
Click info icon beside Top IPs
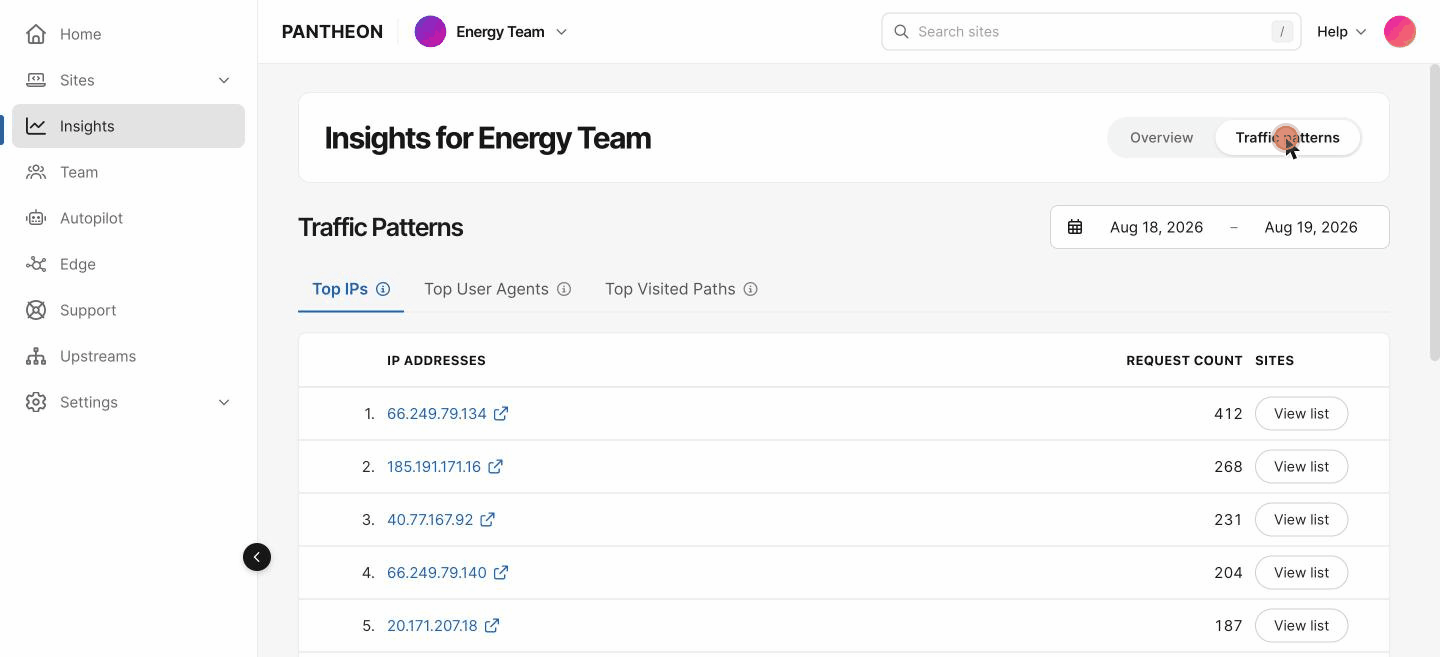pyautogui.click(x=383, y=289)
